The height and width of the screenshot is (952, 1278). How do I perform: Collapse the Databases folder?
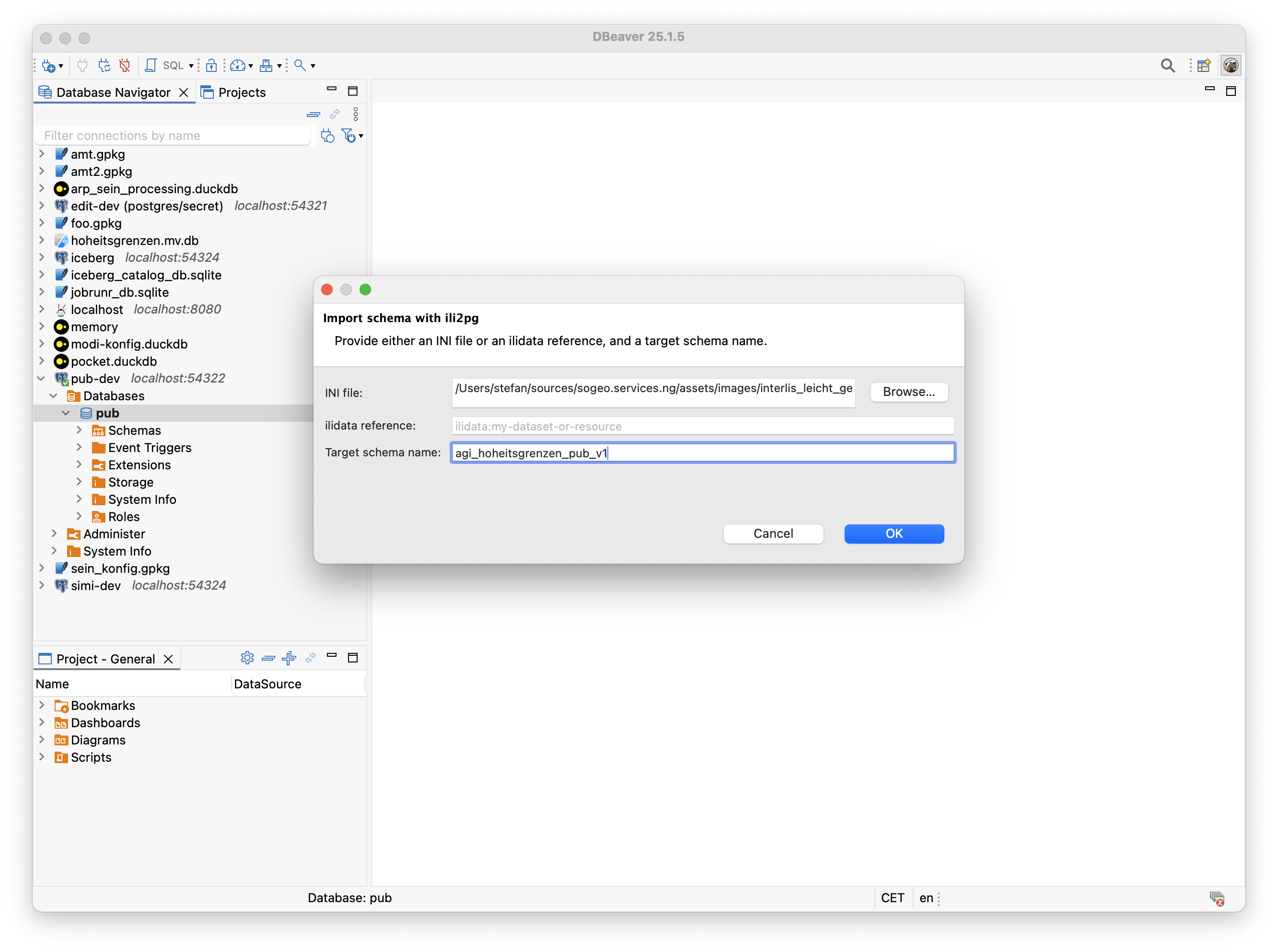click(x=54, y=396)
